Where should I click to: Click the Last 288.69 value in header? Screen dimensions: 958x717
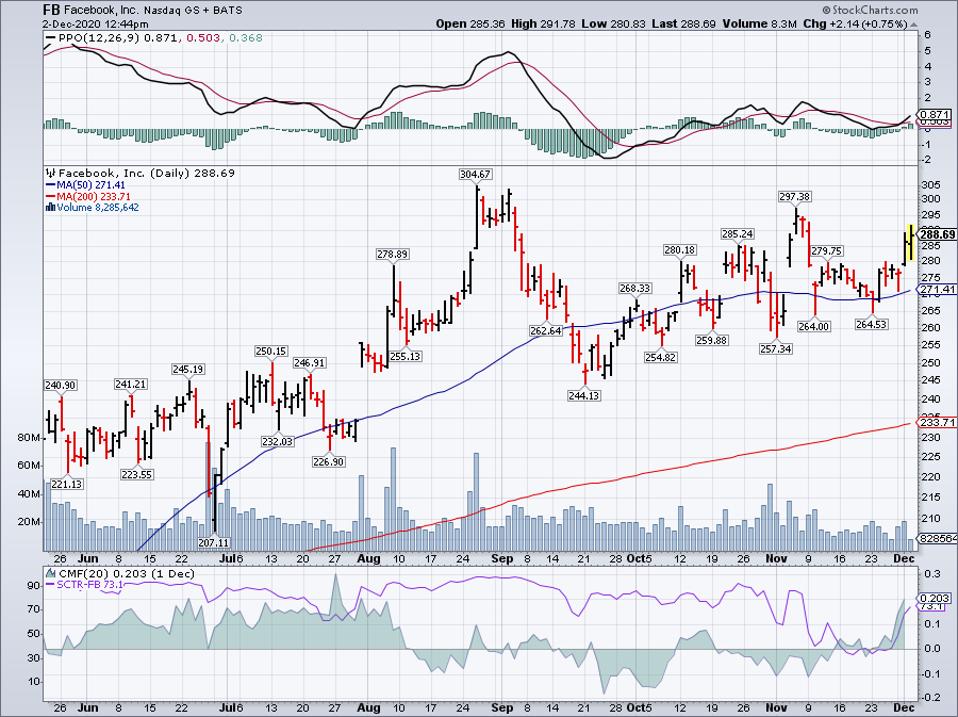(x=684, y=24)
